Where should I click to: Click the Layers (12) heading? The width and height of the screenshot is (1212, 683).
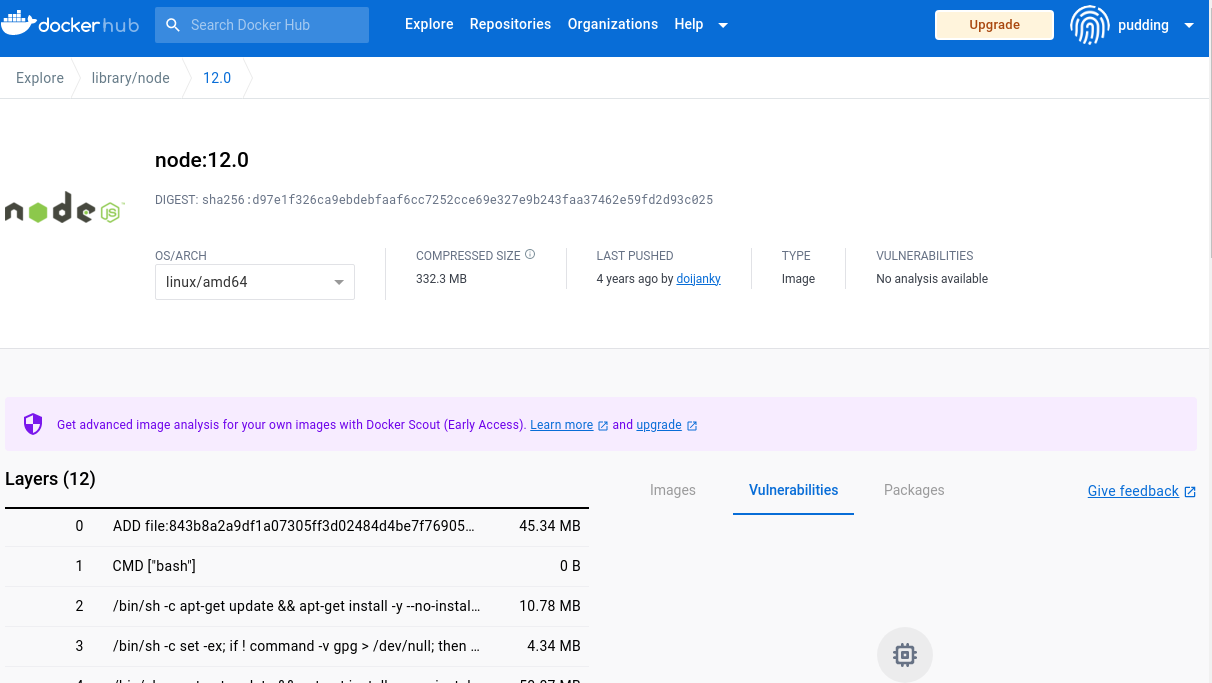[50, 479]
